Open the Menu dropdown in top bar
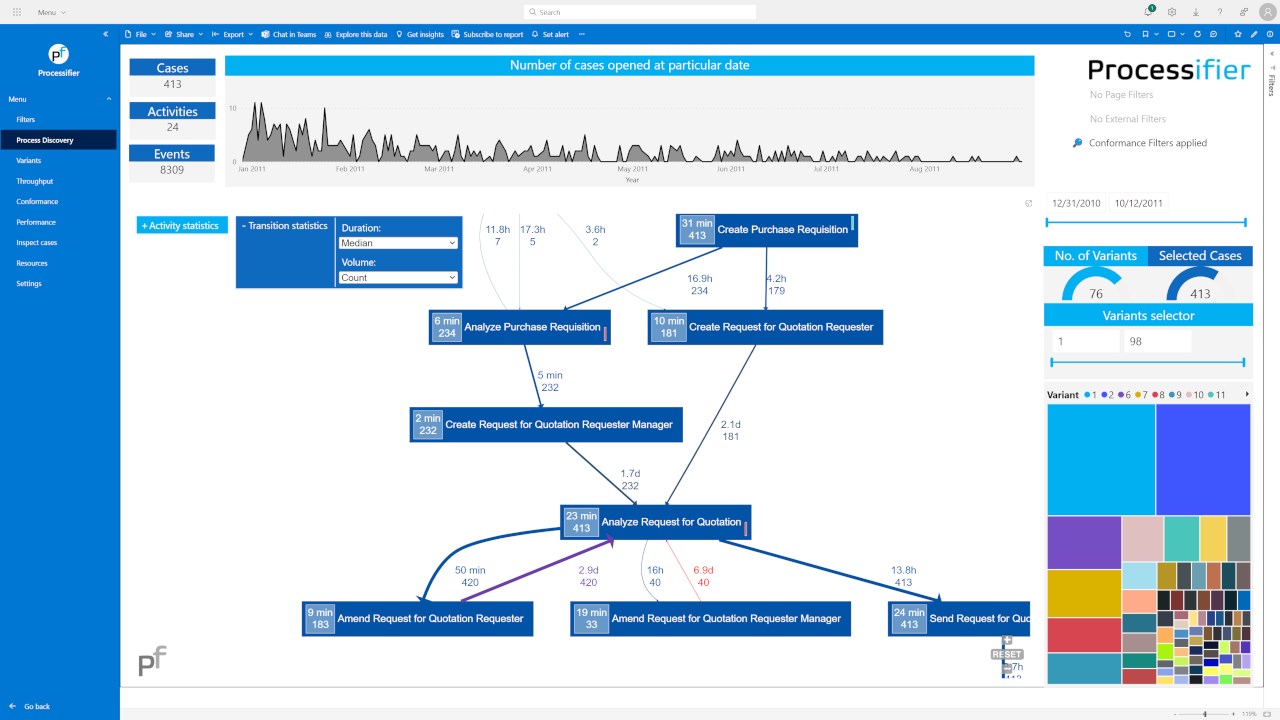Image resolution: width=1280 pixels, height=720 pixels. click(51, 12)
